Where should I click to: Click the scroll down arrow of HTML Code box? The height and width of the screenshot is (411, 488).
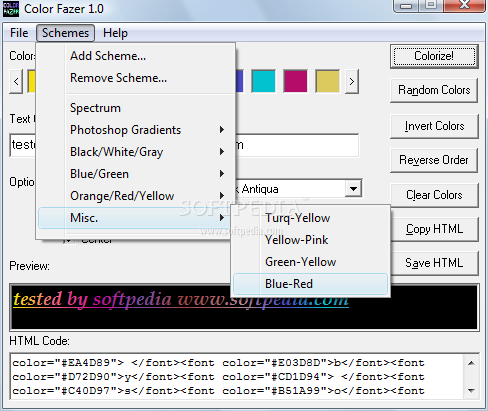point(471,391)
